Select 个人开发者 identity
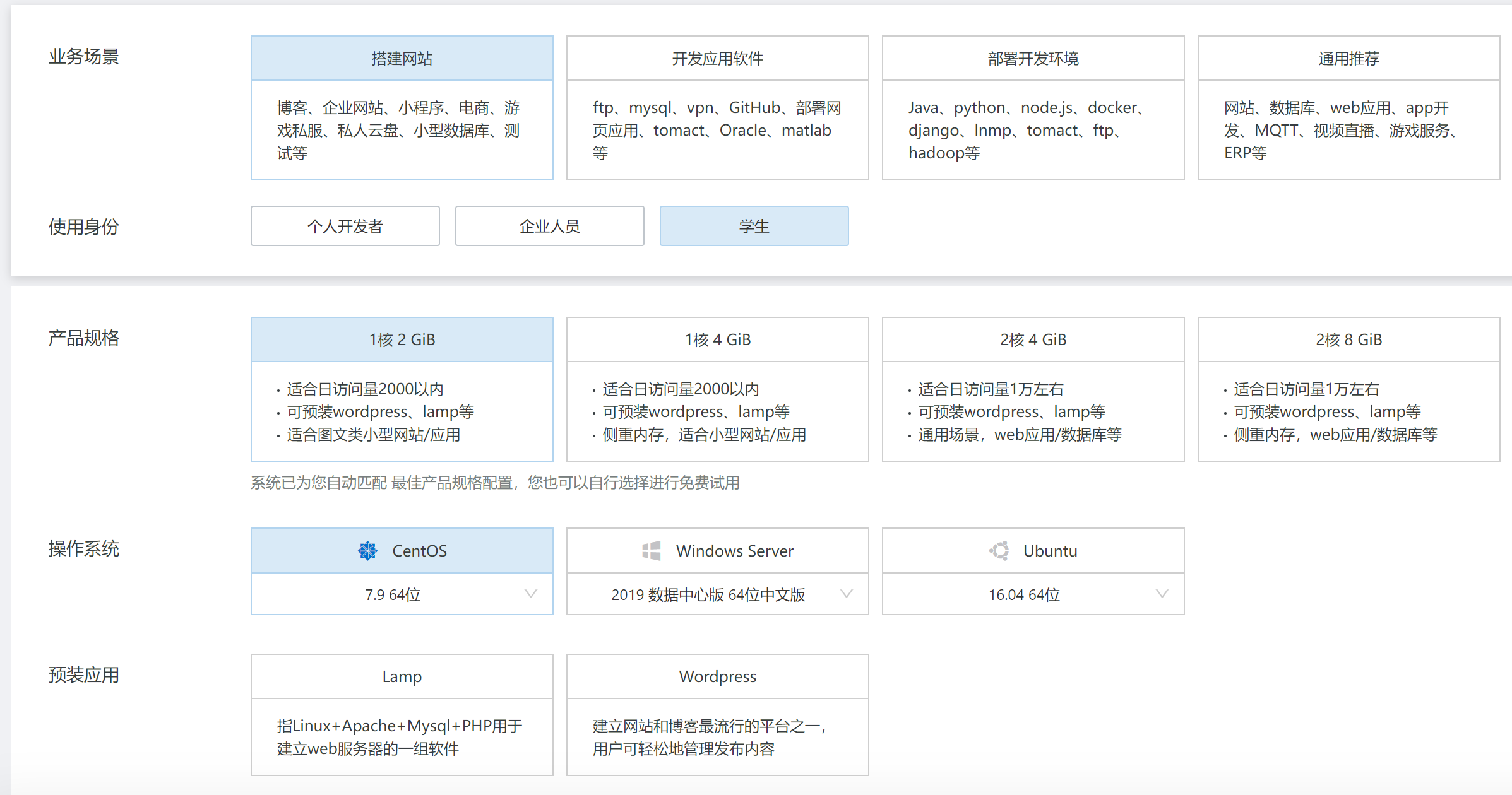The height and width of the screenshot is (795, 1512). 345,226
